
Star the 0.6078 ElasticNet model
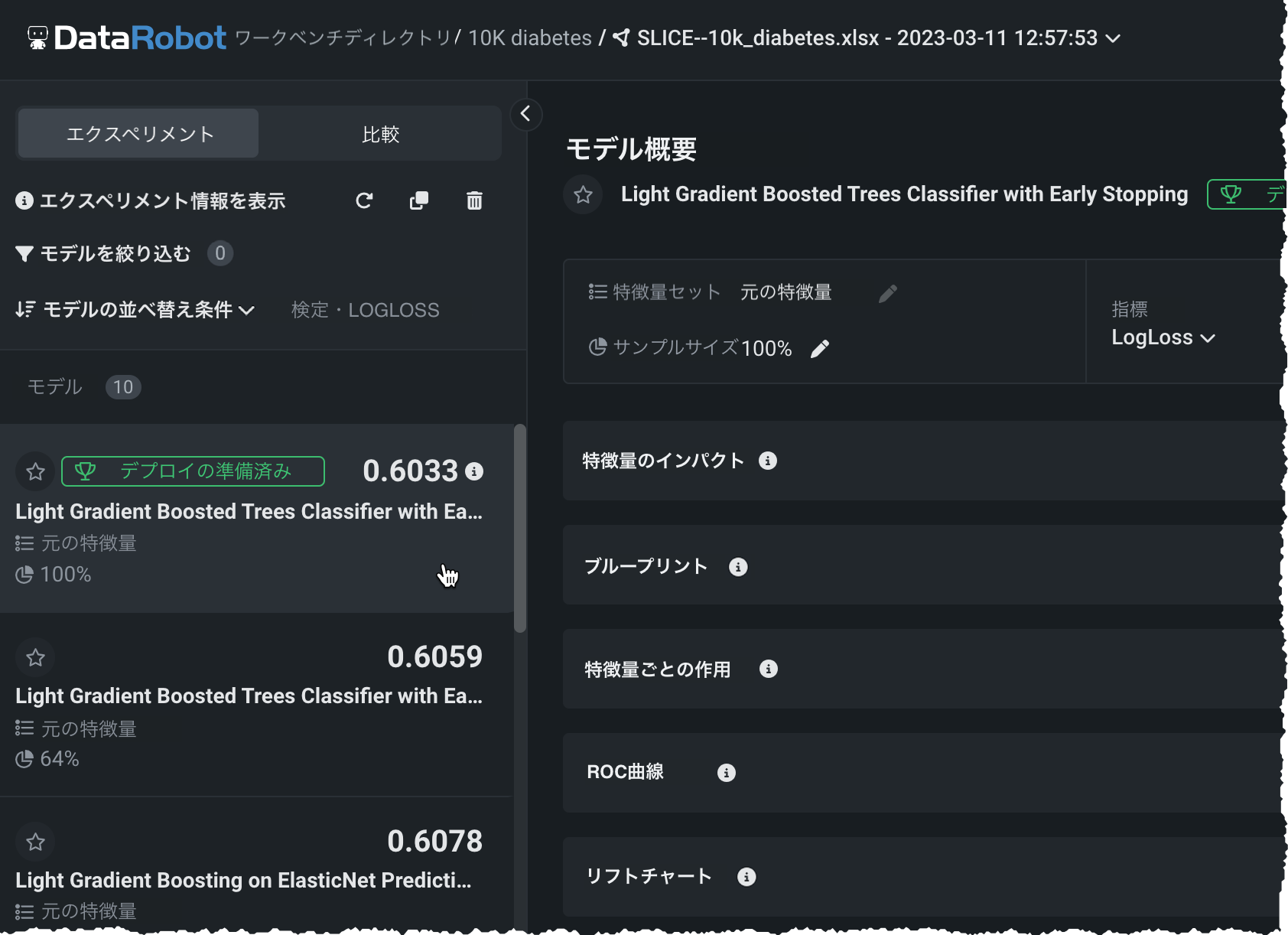(35, 842)
